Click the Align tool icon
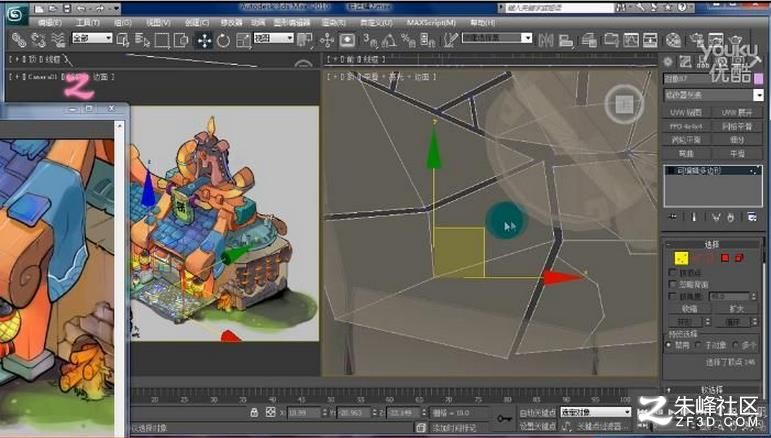 566,40
